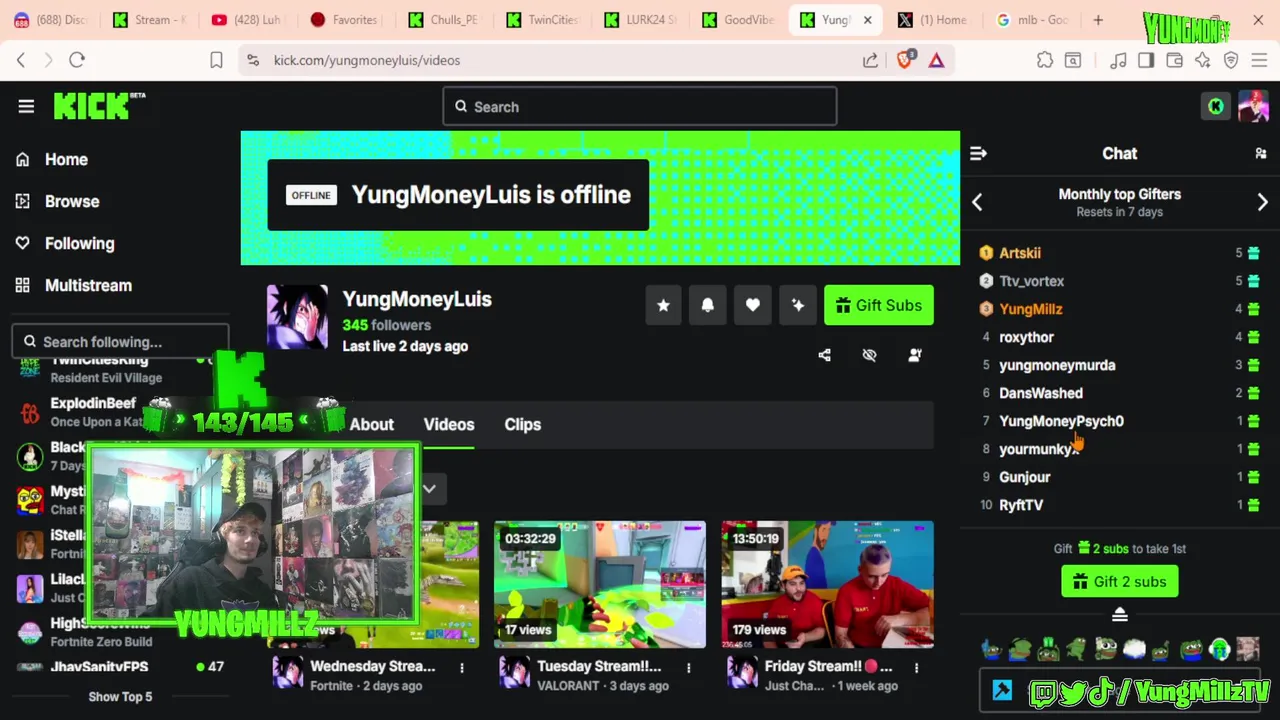Show next leaderboard in chat
This screenshot has width=1280, height=720.
pos(1262,202)
